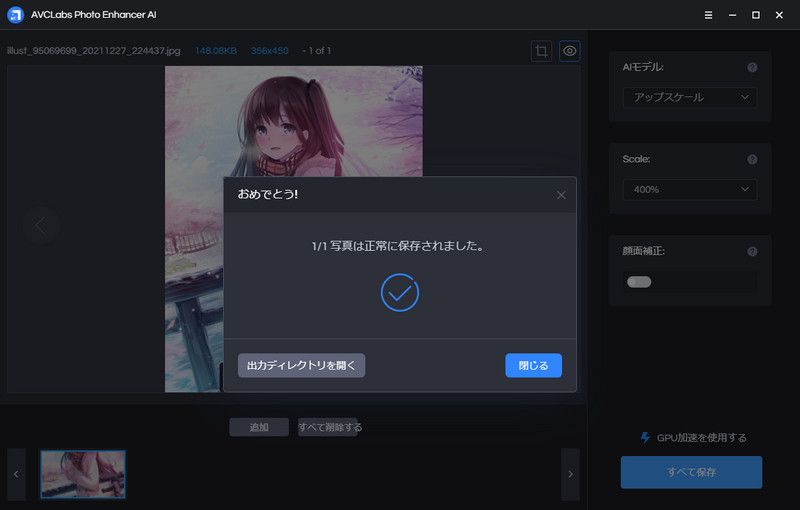Image resolution: width=800 pixels, height=510 pixels.
Task: Click filmstrip right scroll arrow
Action: click(570, 474)
